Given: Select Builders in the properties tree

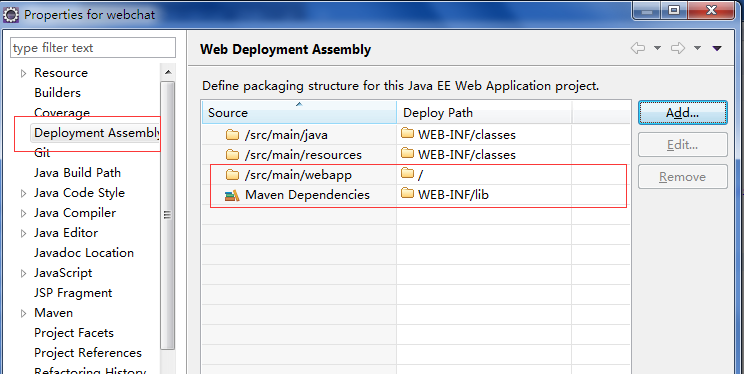Looking at the screenshot, I should coord(57,93).
